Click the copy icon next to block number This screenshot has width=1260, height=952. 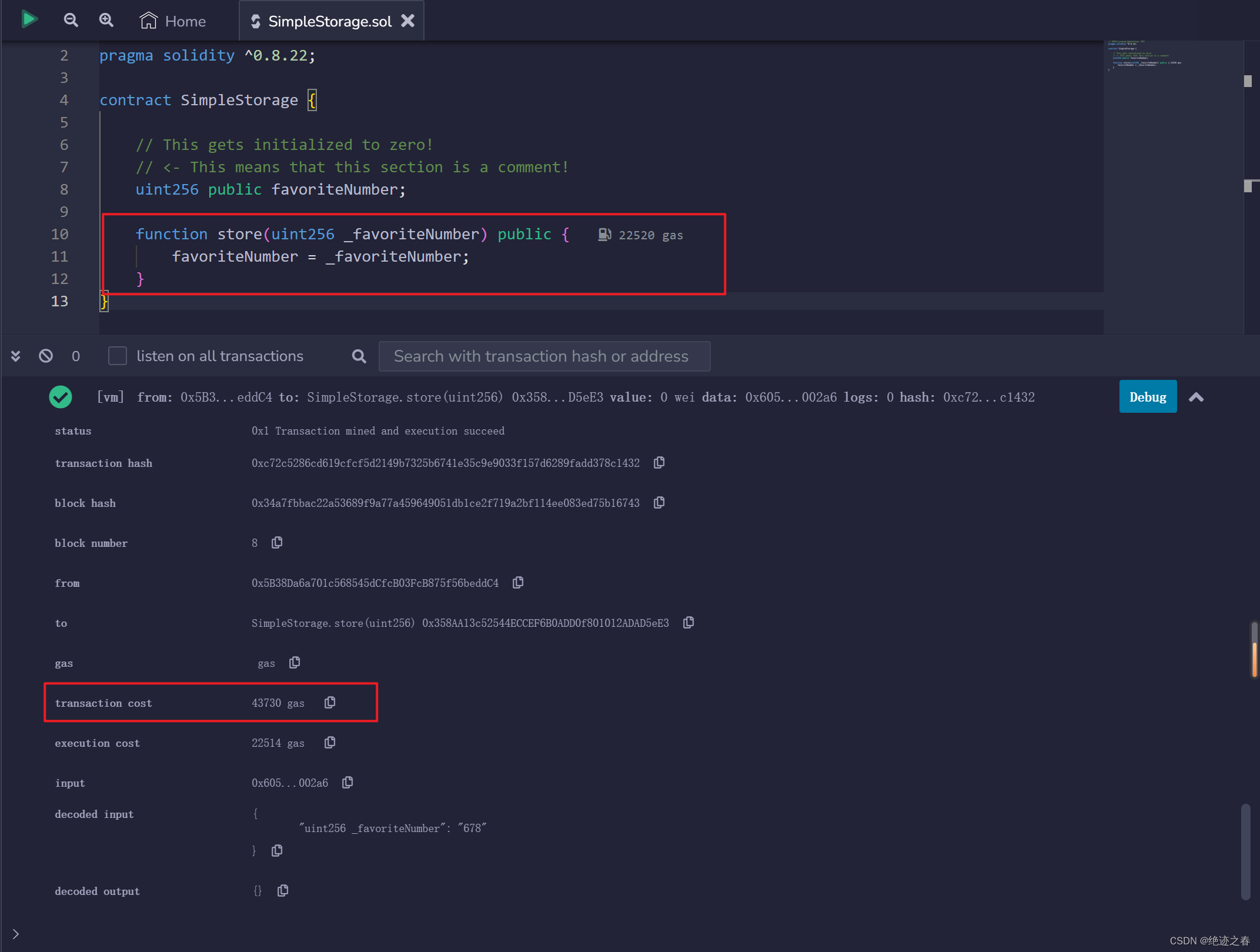click(x=279, y=543)
